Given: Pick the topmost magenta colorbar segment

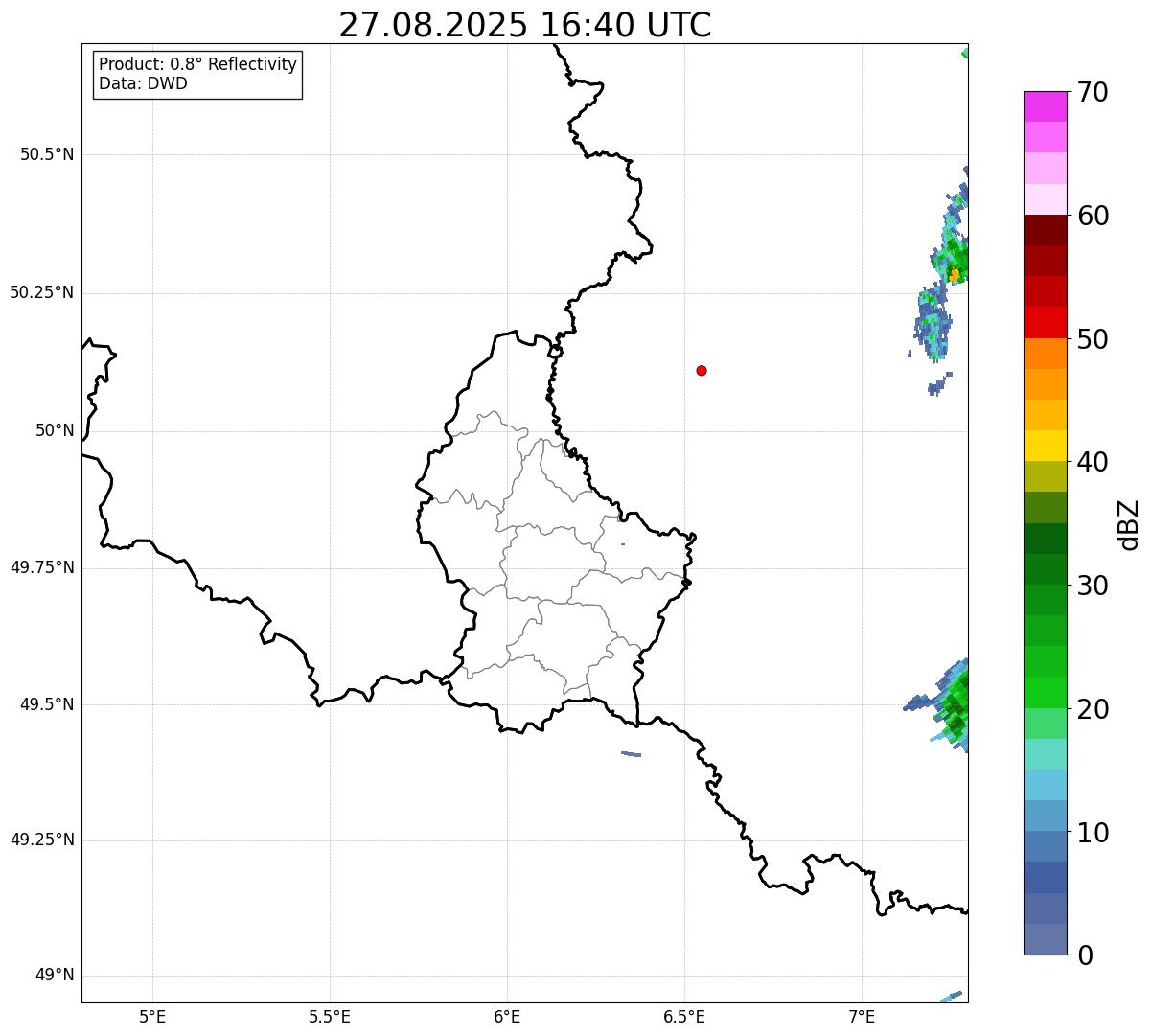Looking at the screenshot, I should tap(1046, 106).
